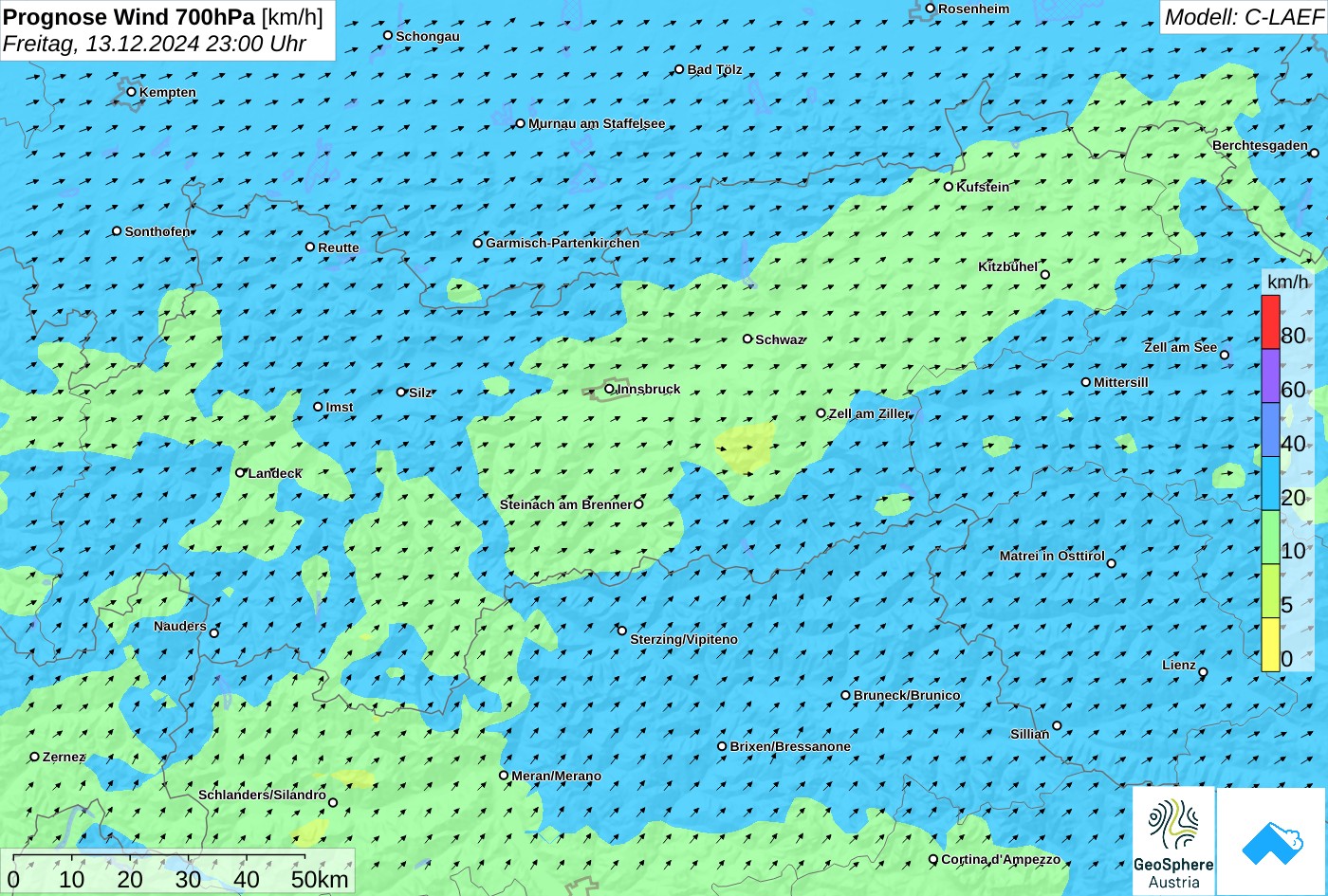Click the Cortina d'Ampezzo marker
1328x896 pixels.
point(933,859)
